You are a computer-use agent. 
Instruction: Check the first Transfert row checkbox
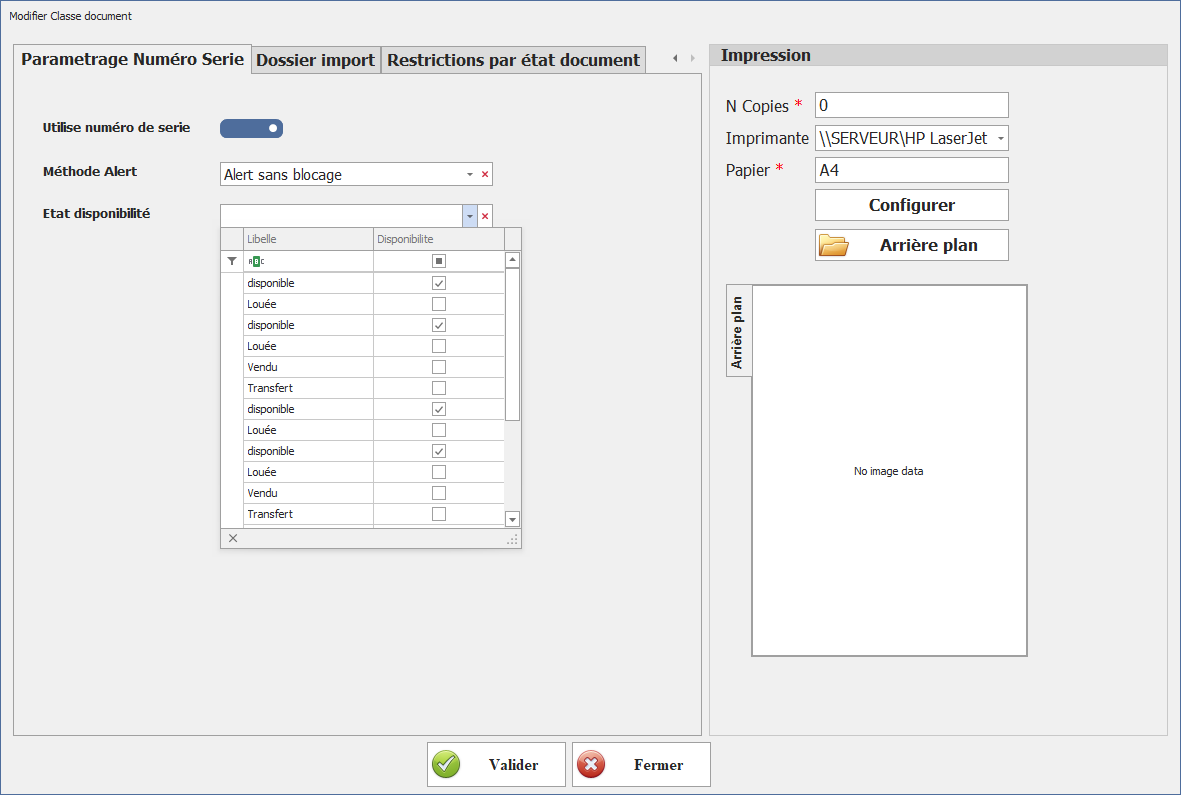[438, 388]
